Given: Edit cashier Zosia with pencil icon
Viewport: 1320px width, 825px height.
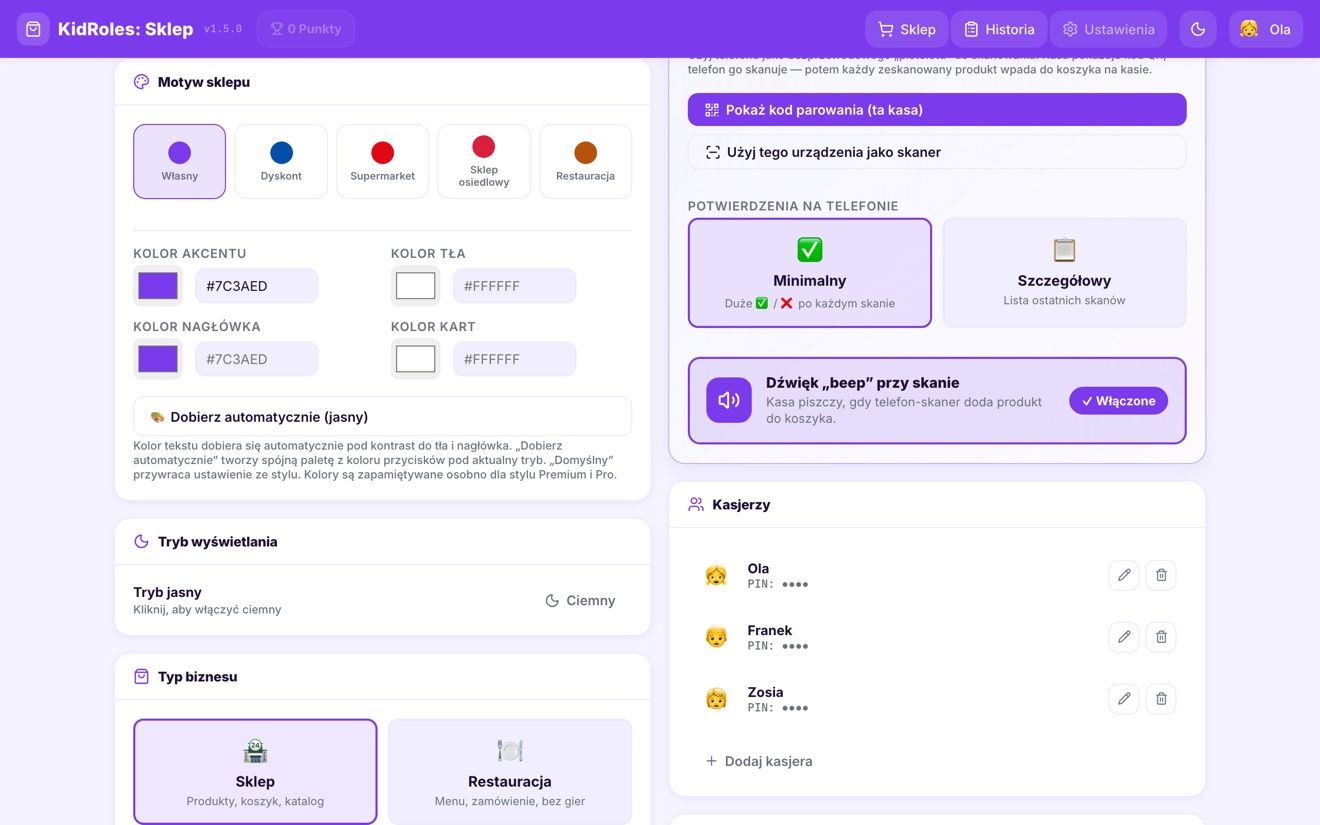Looking at the screenshot, I should click(x=1124, y=699).
